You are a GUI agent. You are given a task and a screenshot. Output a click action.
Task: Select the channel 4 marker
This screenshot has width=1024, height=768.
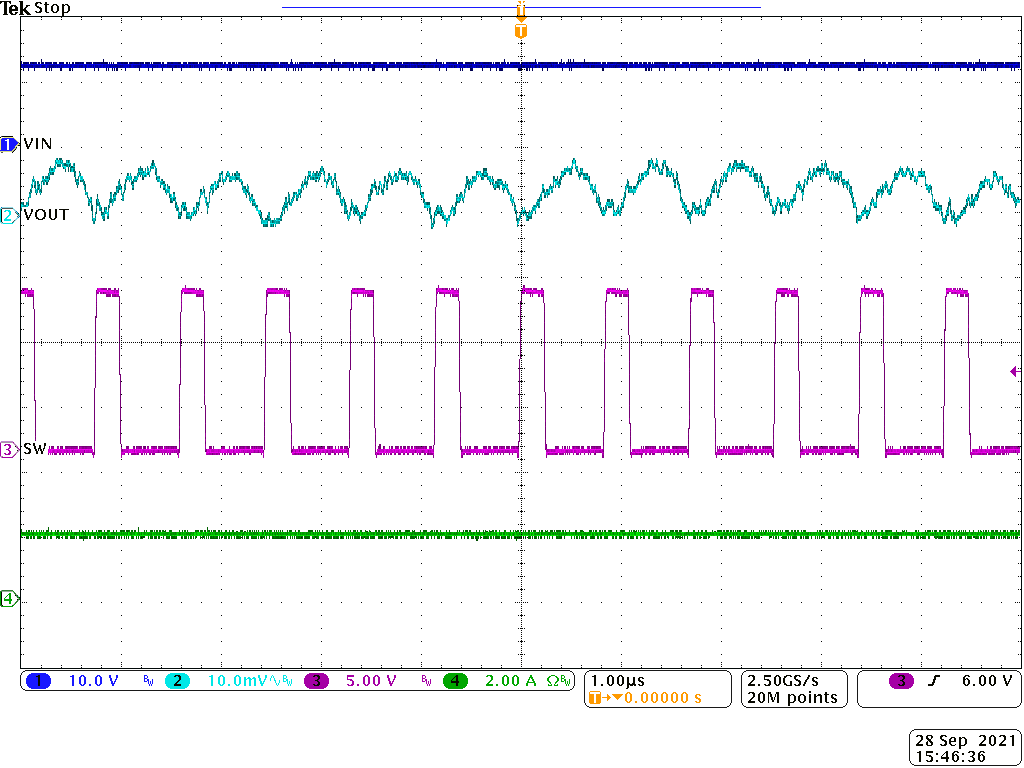[x=8, y=597]
